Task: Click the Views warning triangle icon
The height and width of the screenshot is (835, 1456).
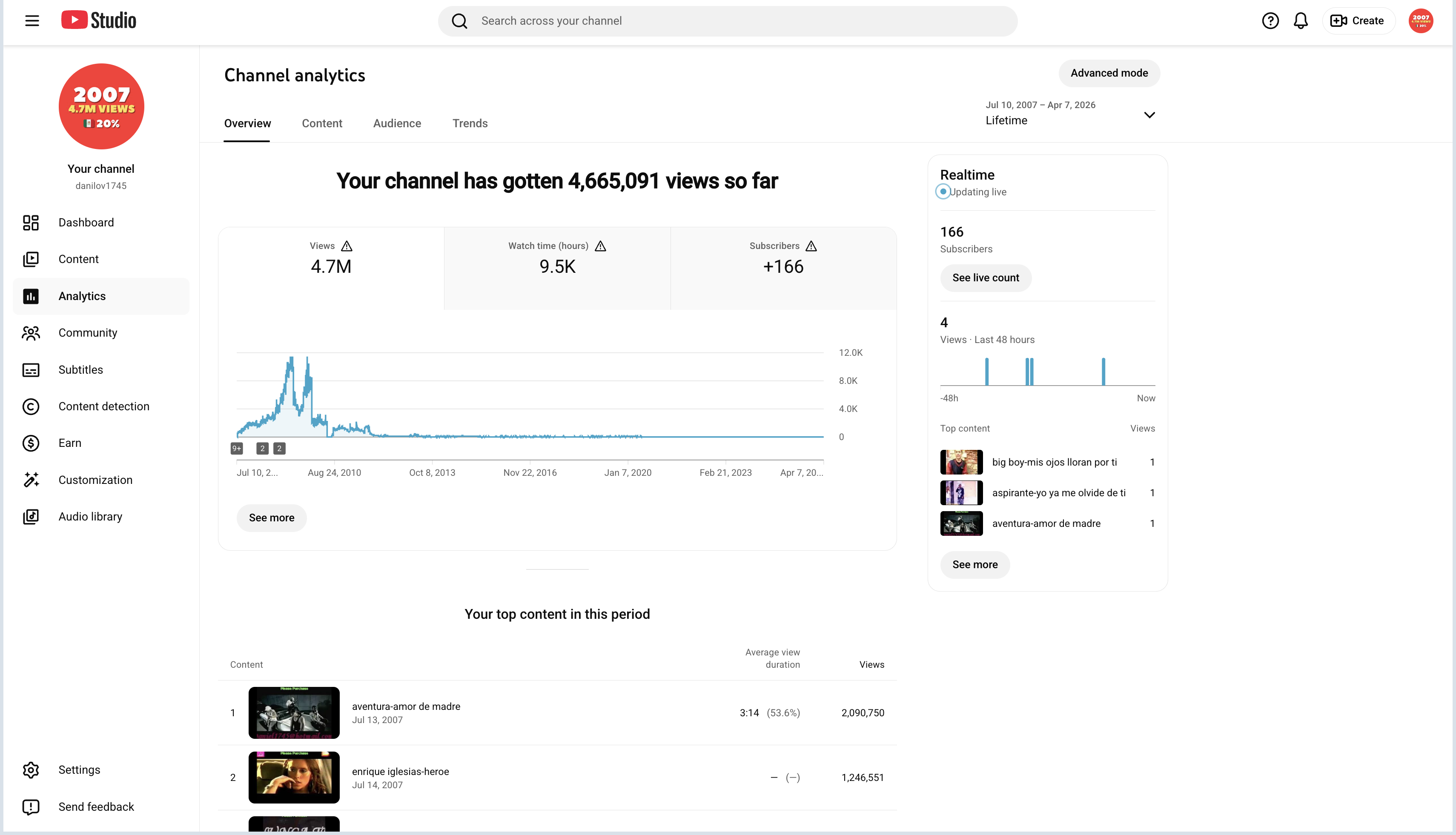Action: pyautogui.click(x=347, y=246)
